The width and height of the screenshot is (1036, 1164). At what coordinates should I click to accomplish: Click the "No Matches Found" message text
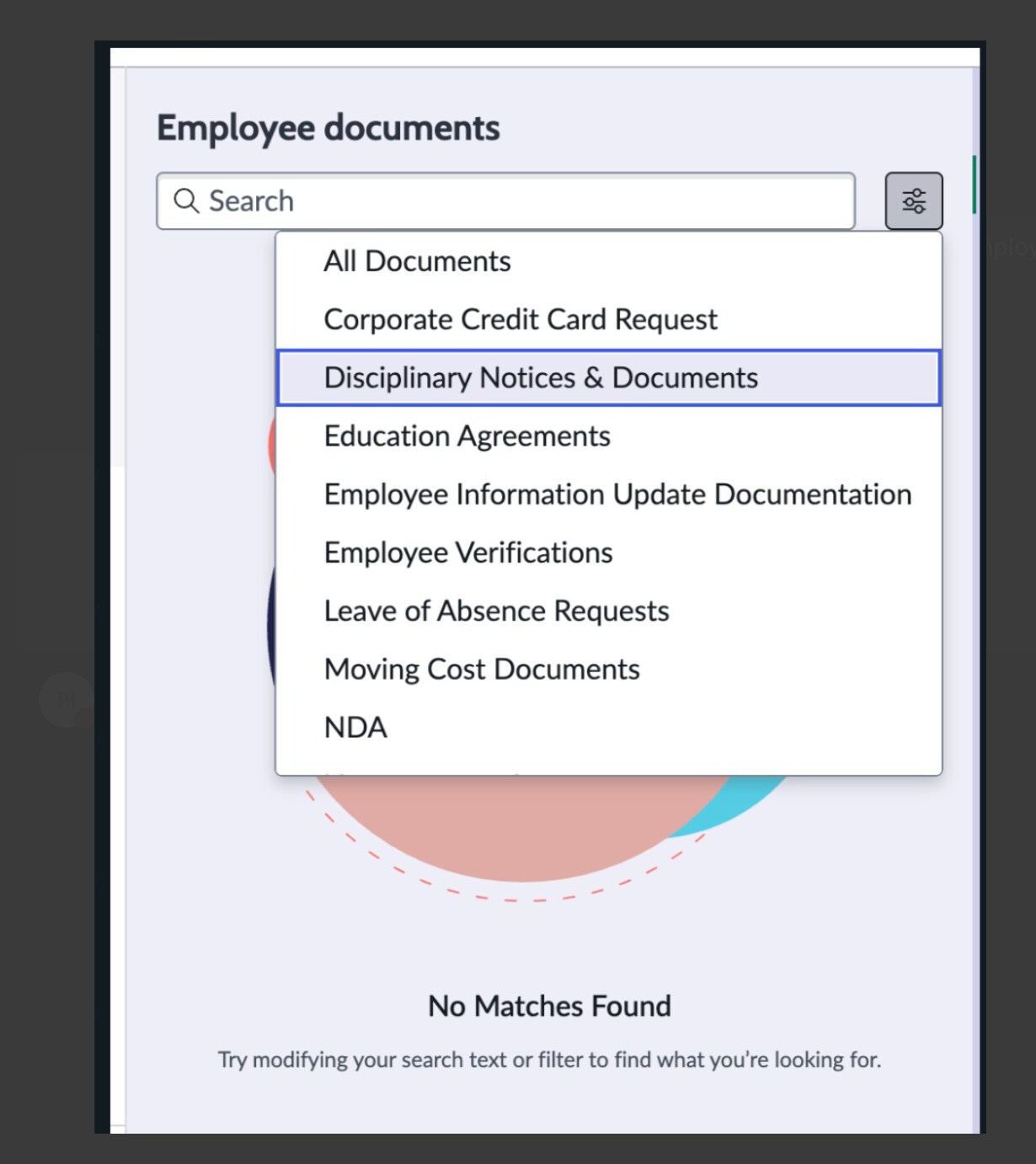click(549, 1006)
